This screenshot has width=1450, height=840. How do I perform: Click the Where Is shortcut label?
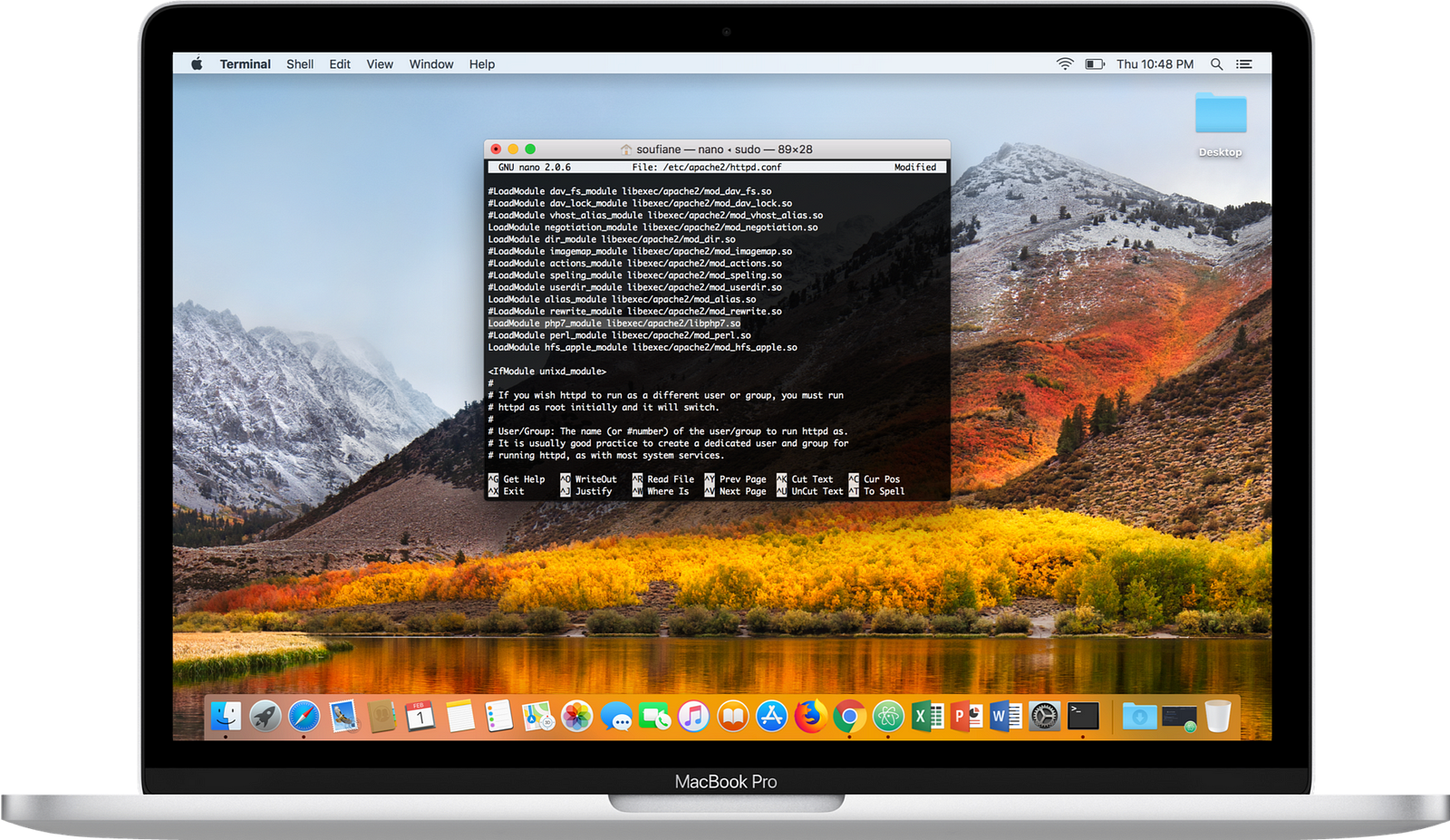(668, 491)
